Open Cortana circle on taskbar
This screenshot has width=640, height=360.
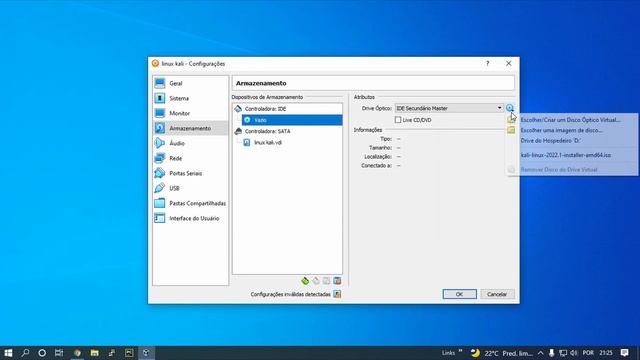(x=42, y=353)
